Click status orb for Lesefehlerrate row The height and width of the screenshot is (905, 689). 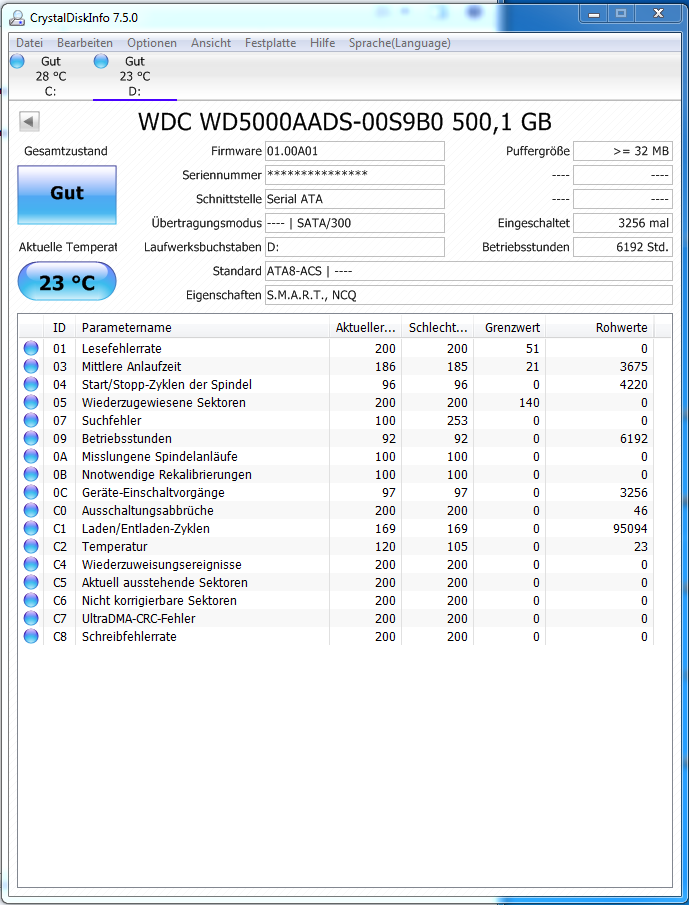31,348
